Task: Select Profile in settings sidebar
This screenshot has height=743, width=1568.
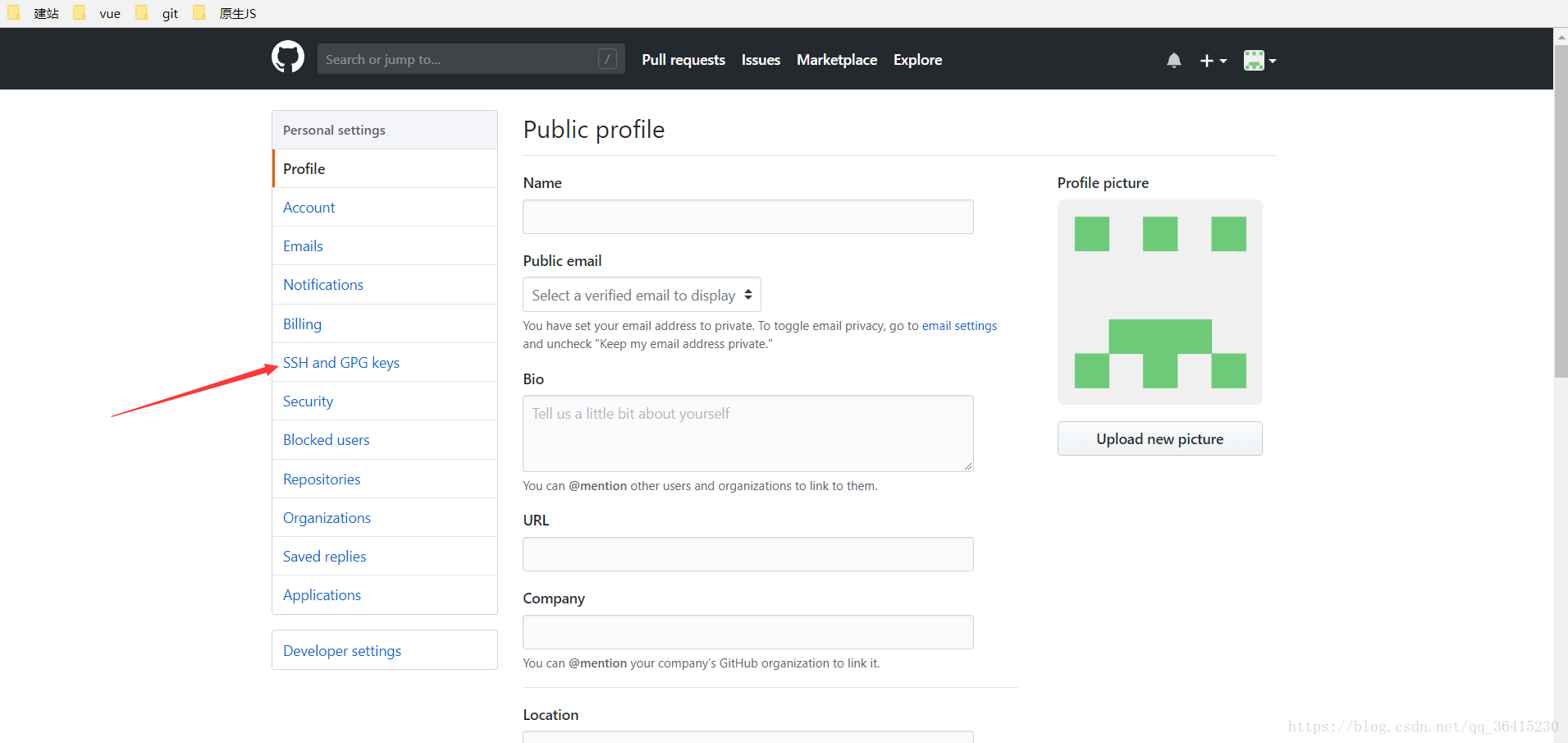Action: (385, 168)
